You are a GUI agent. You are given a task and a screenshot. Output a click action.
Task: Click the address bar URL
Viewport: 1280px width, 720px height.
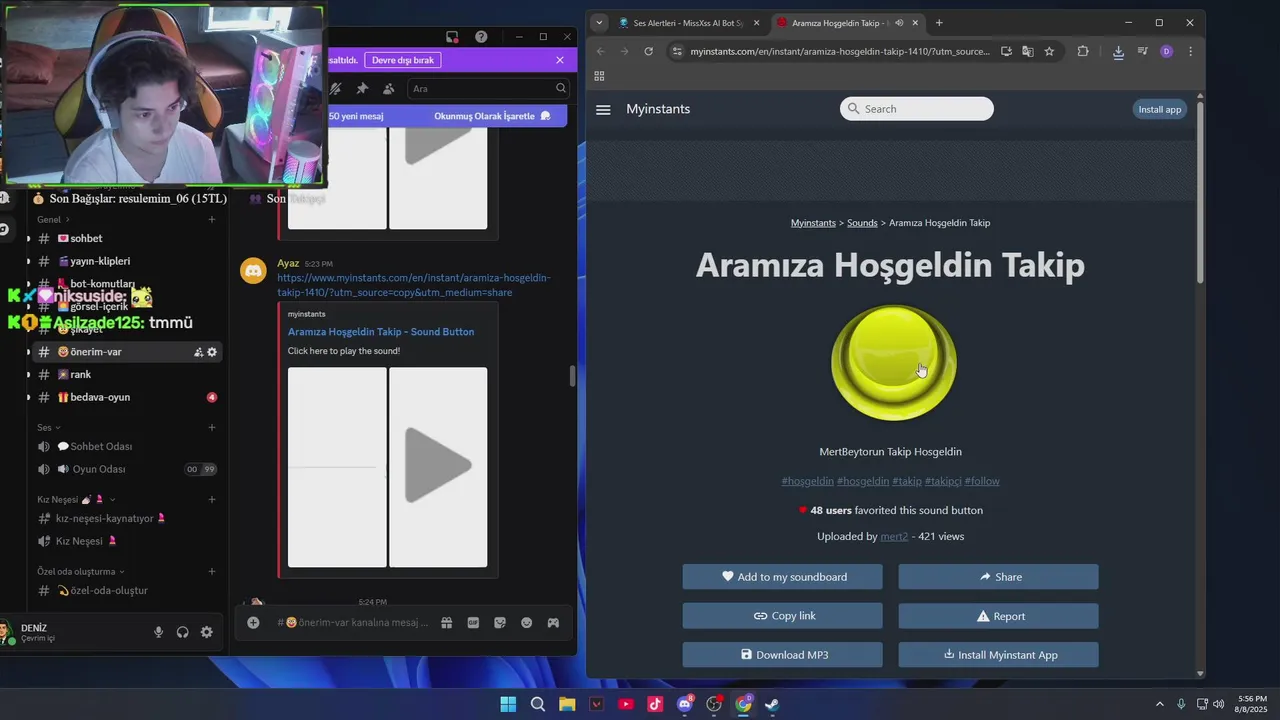pos(839,51)
